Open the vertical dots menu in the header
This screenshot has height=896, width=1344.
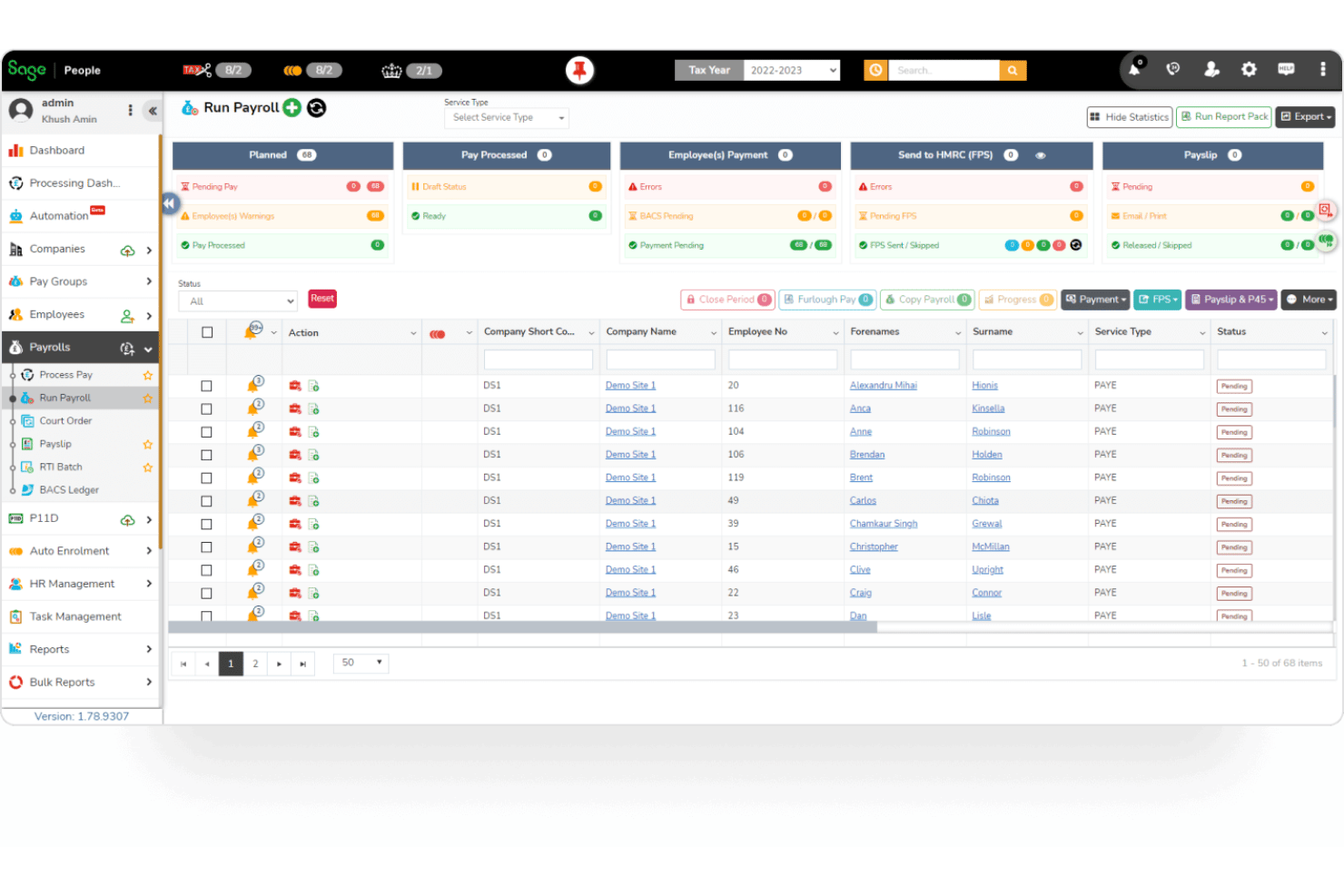click(x=1322, y=69)
